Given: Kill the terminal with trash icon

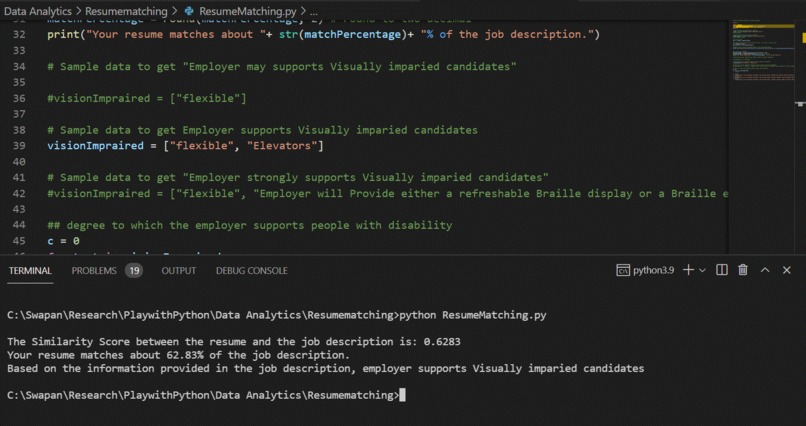Looking at the screenshot, I should [743, 270].
